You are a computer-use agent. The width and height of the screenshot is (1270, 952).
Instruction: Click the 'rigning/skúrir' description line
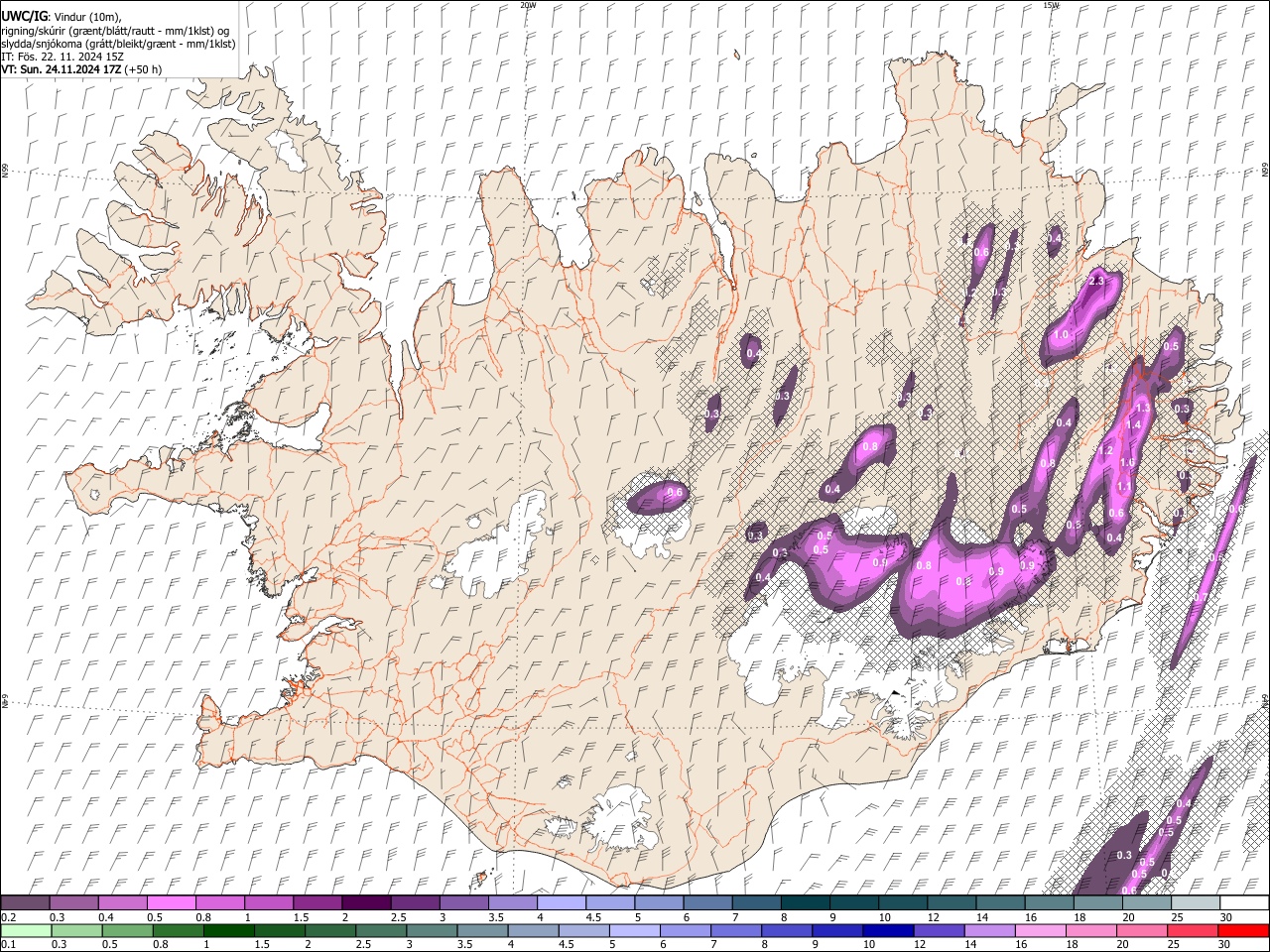pos(115,31)
